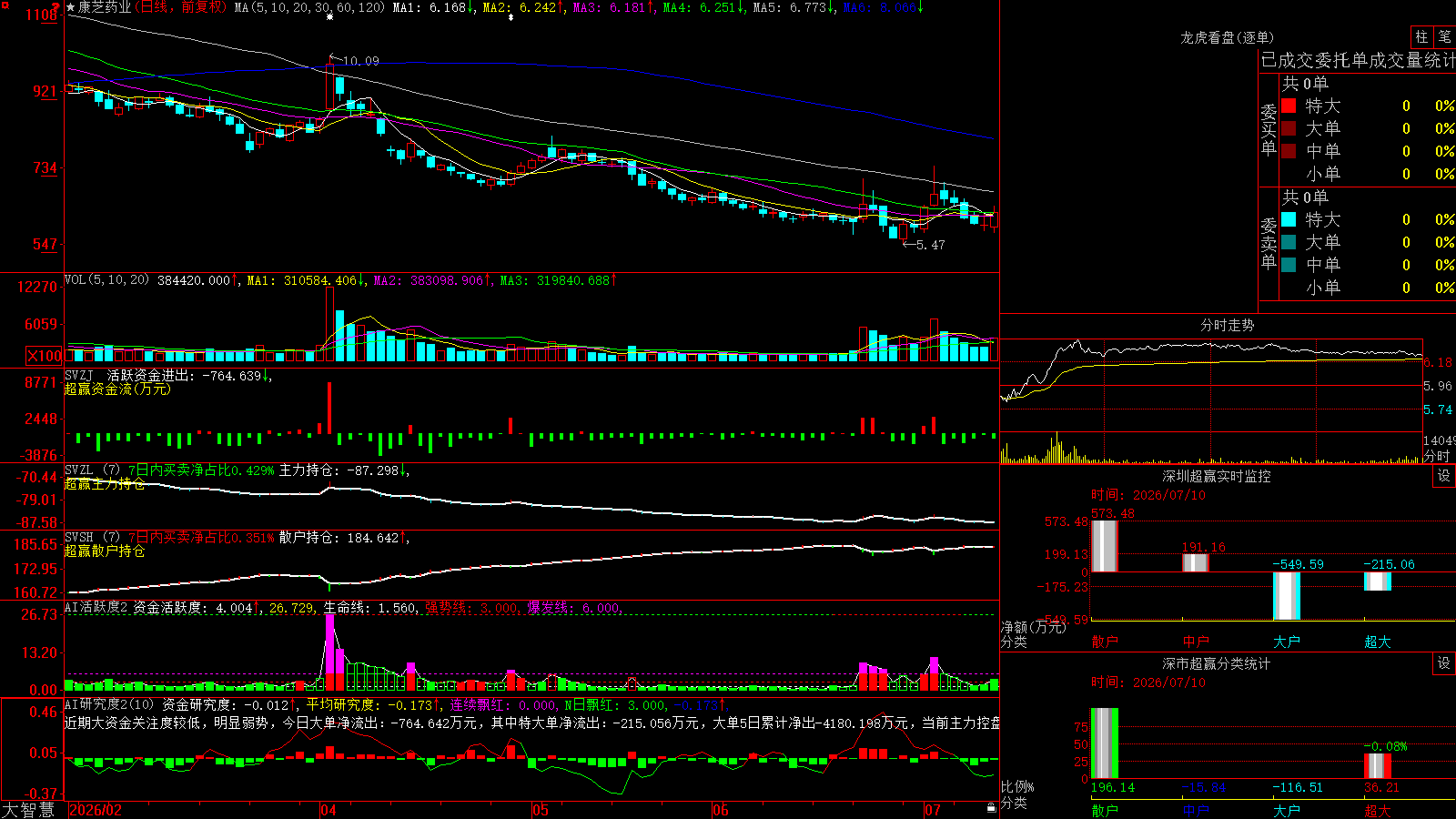Click the VOL(5,10,20) indicator label

[107, 280]
